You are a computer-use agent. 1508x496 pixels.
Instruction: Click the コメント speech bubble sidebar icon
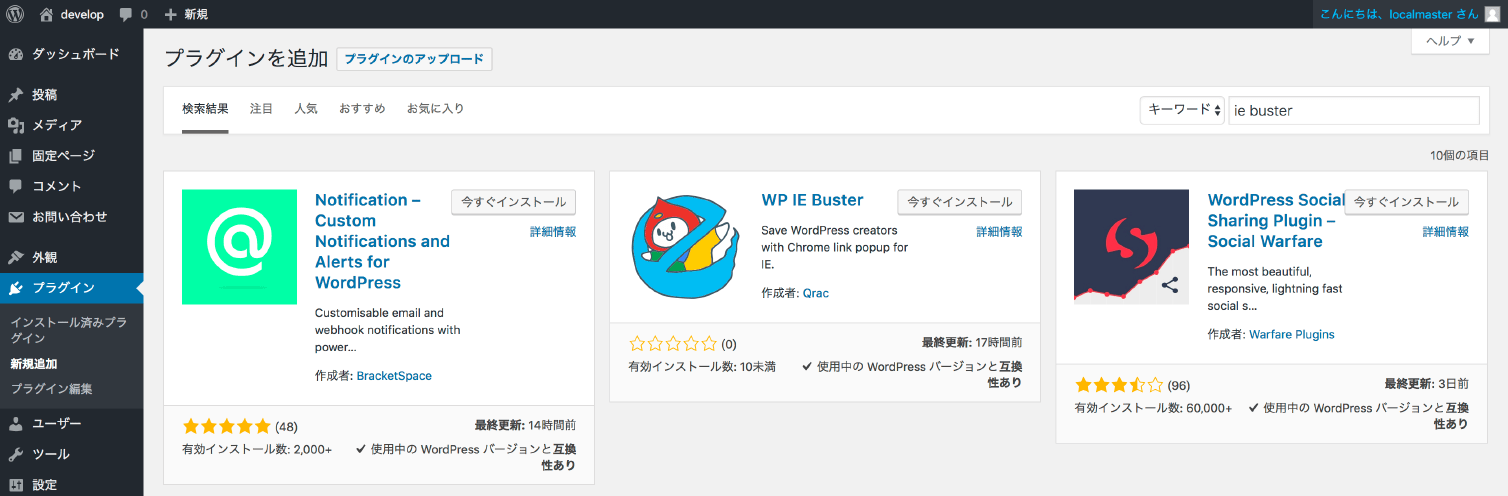pyautogui.click(x=16, y=186)
